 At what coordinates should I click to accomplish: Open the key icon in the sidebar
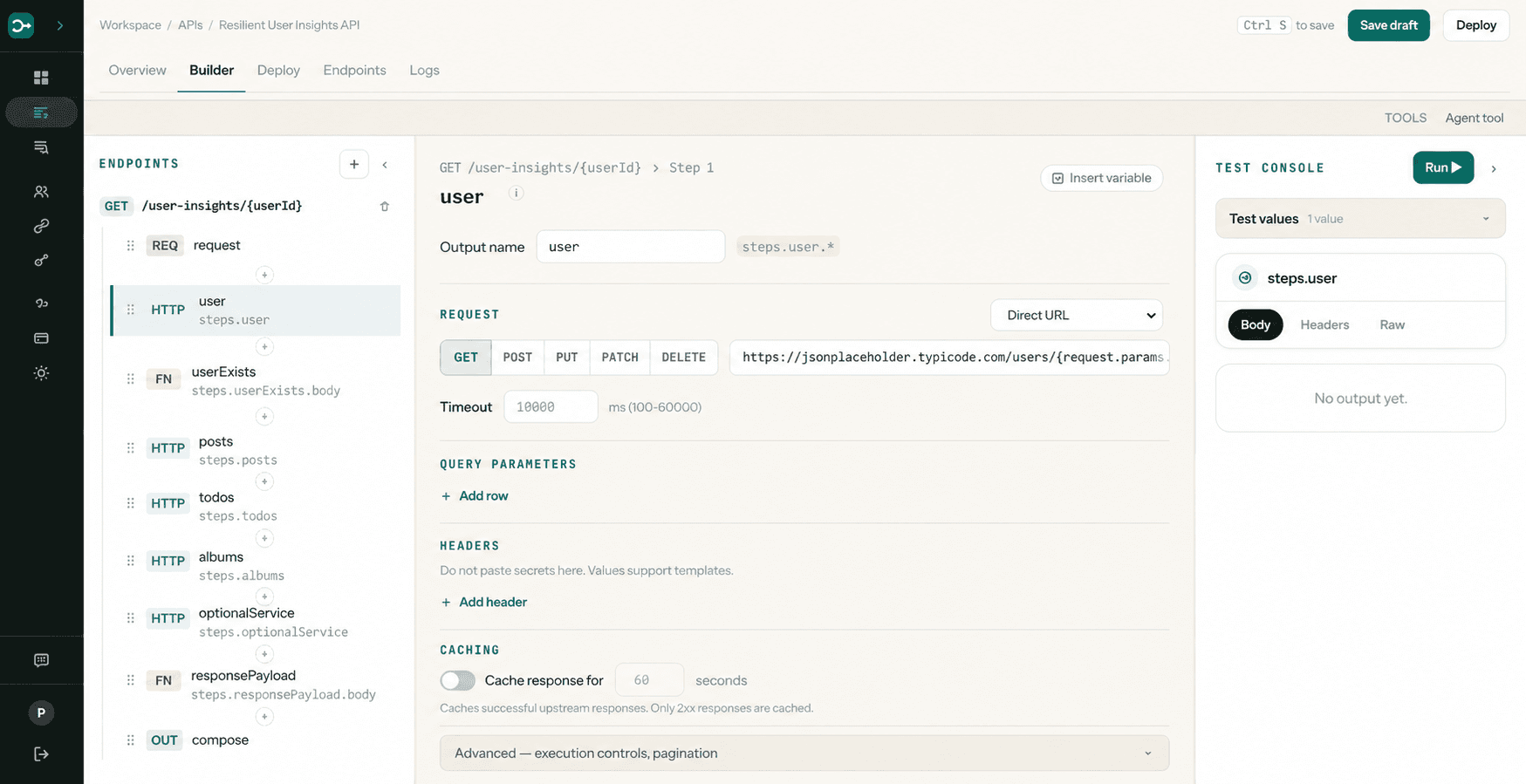(41, 261)
